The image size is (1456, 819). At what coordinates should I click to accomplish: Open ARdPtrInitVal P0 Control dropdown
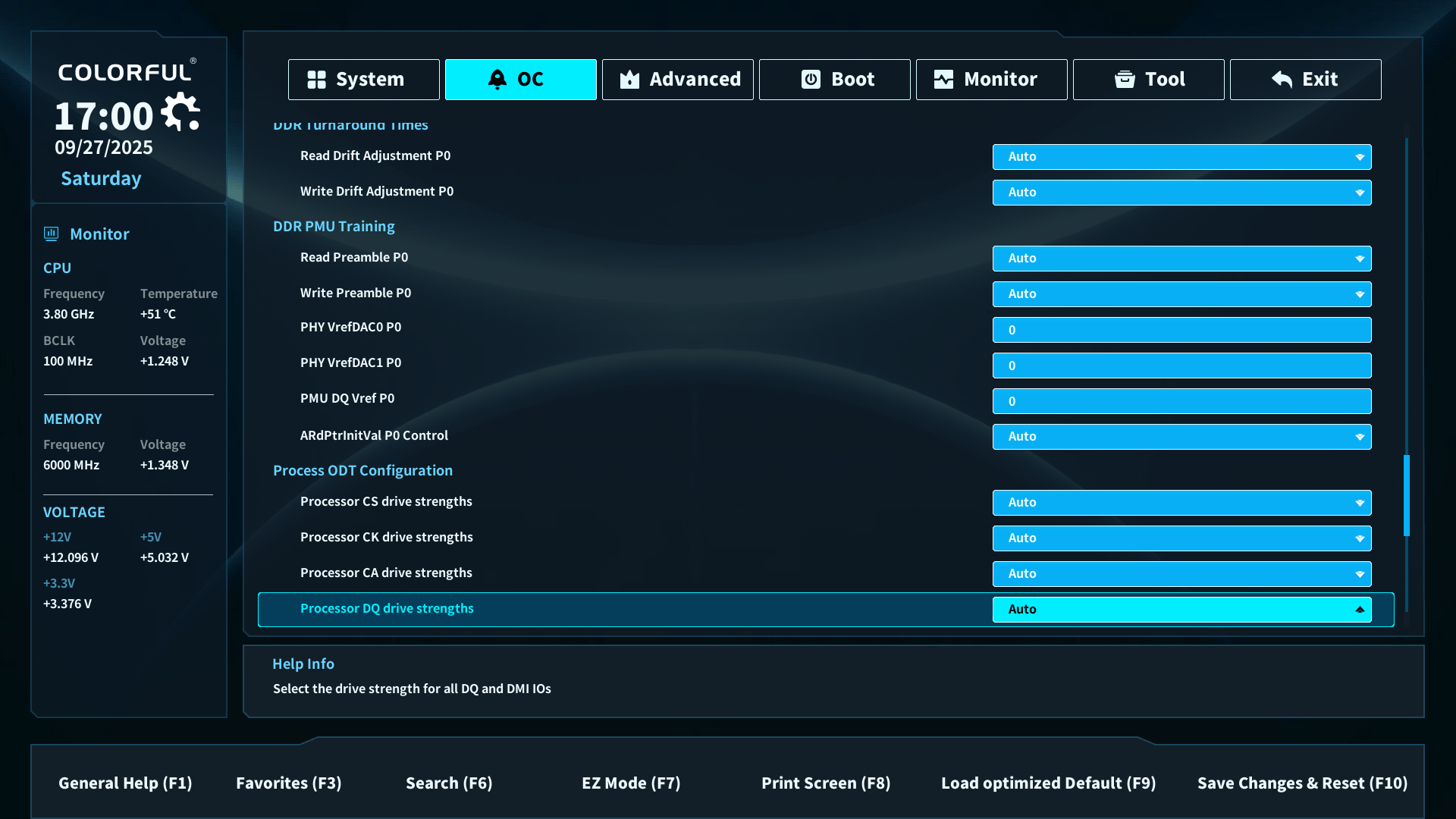tap(1181, 437)
